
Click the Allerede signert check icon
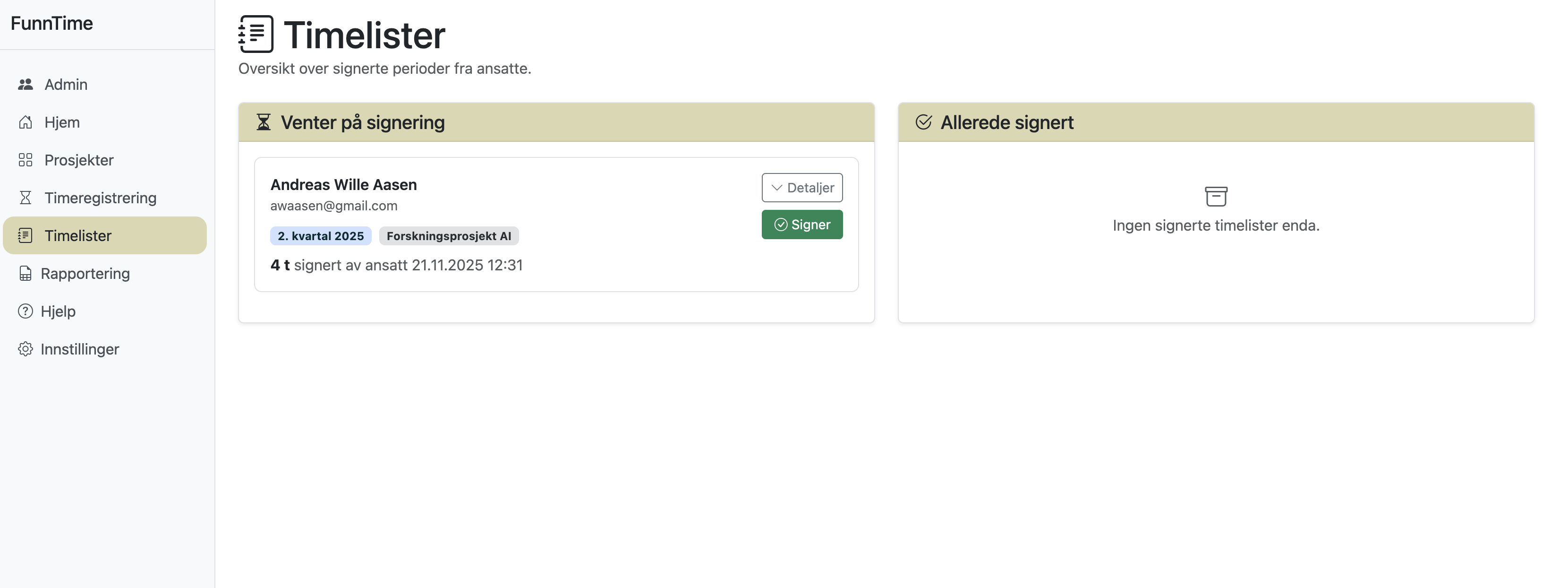[x=923, y=122]
